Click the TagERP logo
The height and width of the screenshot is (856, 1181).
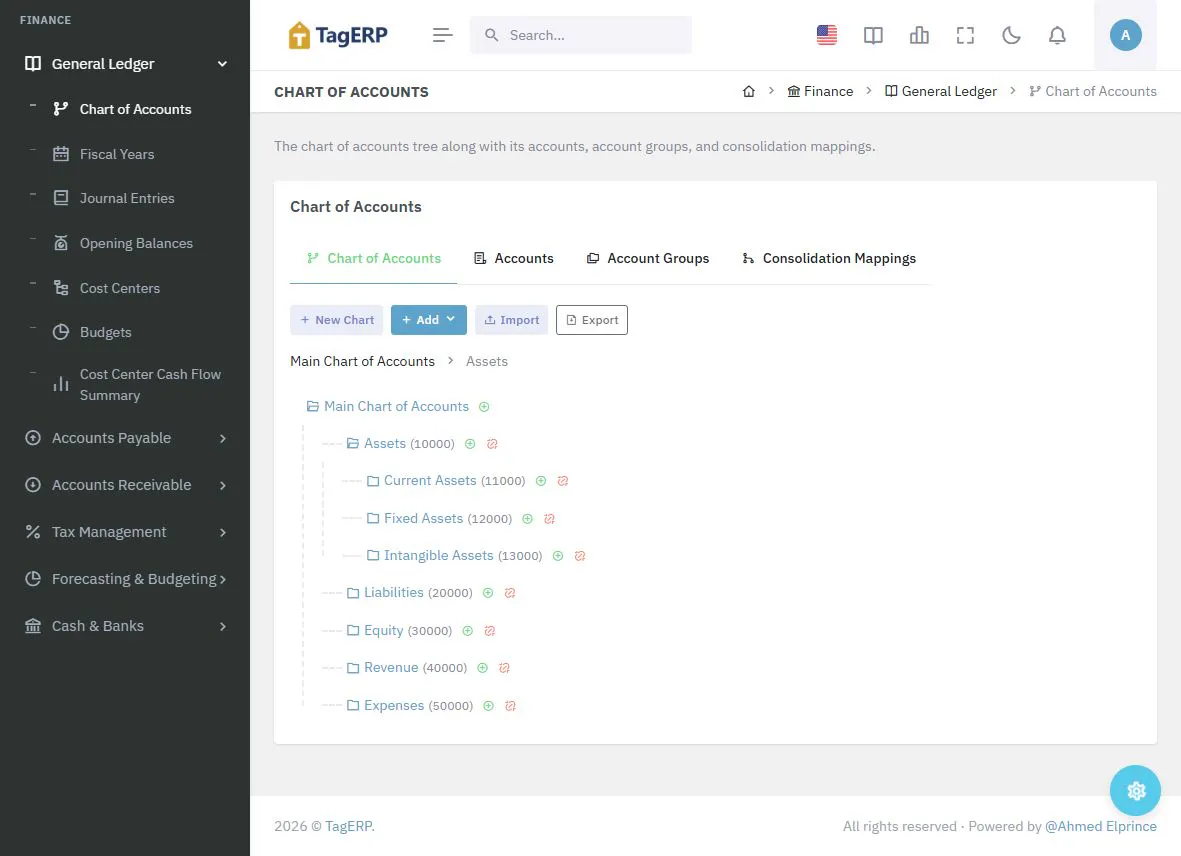pos(338,35)
